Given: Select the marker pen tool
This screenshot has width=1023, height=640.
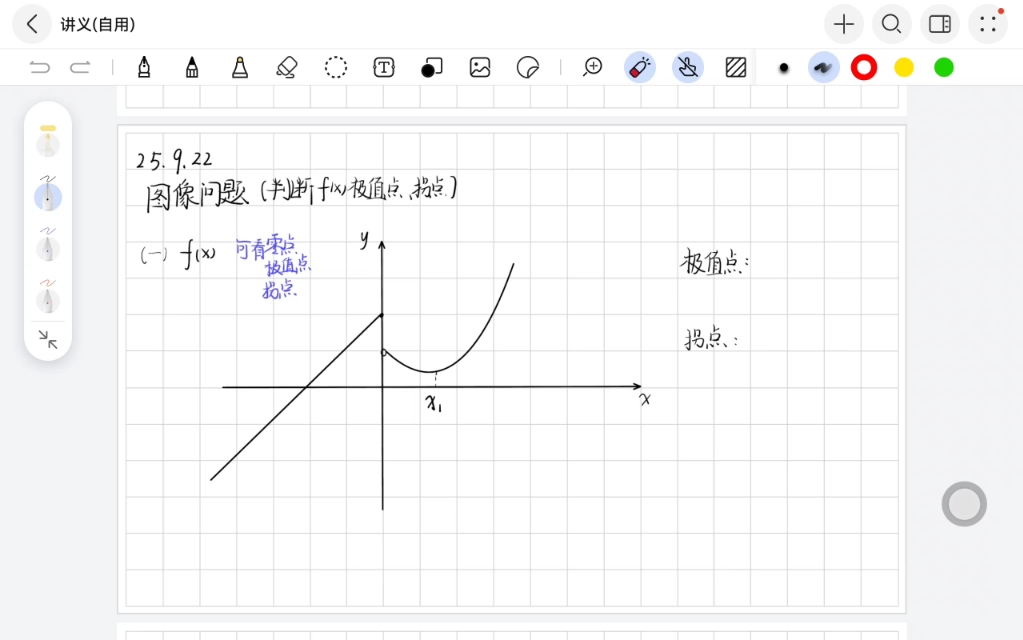Looking at the screenshot, I should click(x=192, y=67).
